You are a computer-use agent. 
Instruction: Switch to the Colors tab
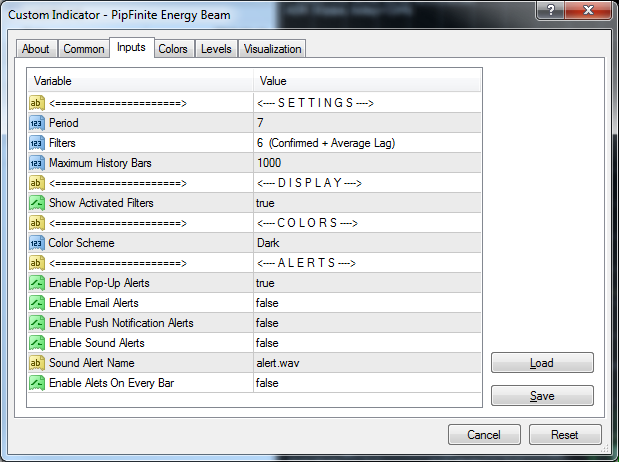coord(173,49)
